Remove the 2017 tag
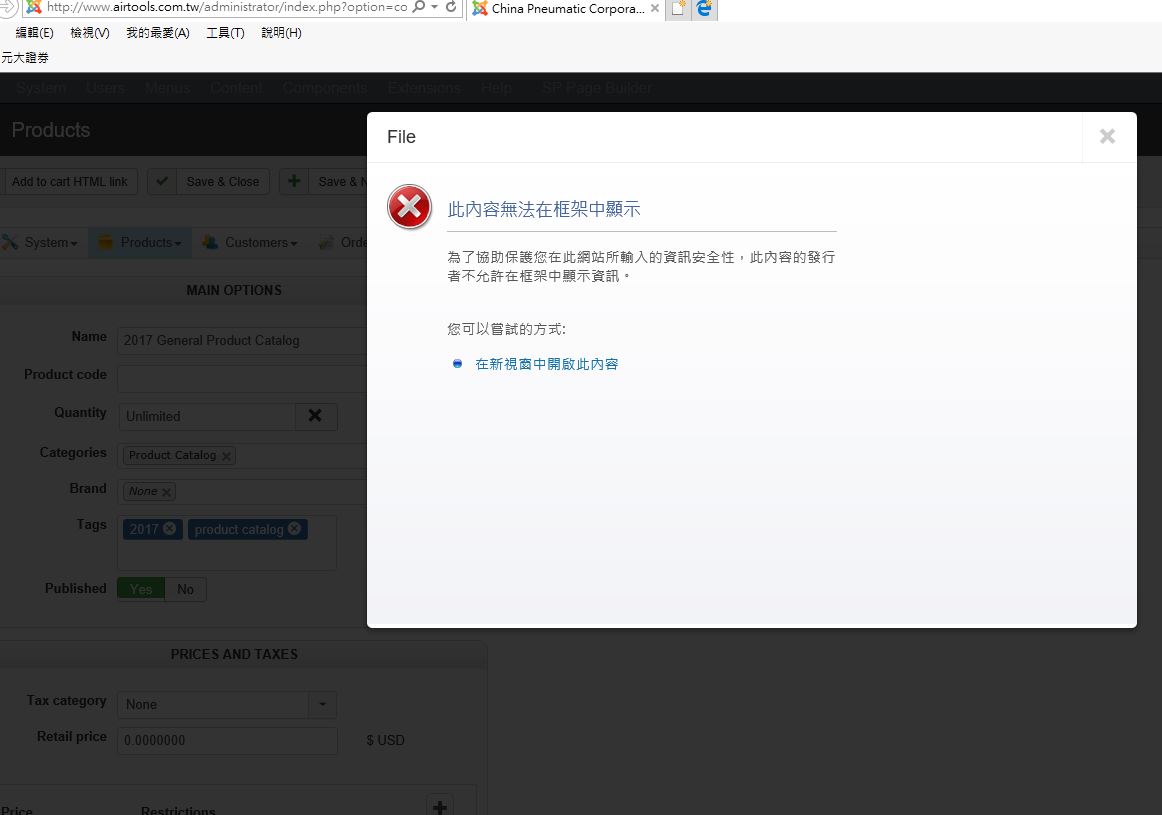Screen dimensions: 1162x815 [x=170, y=528]
